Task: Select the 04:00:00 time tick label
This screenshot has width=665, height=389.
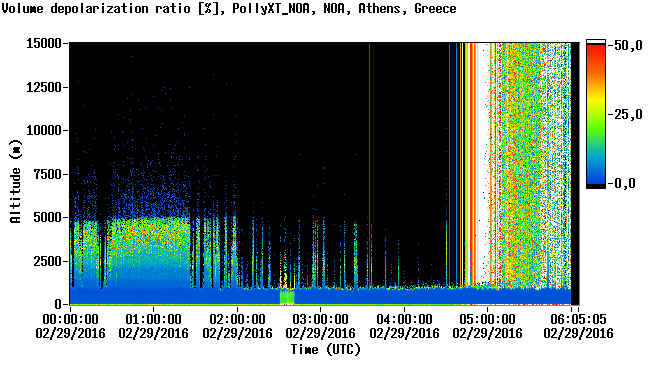Action: (404, 326)
